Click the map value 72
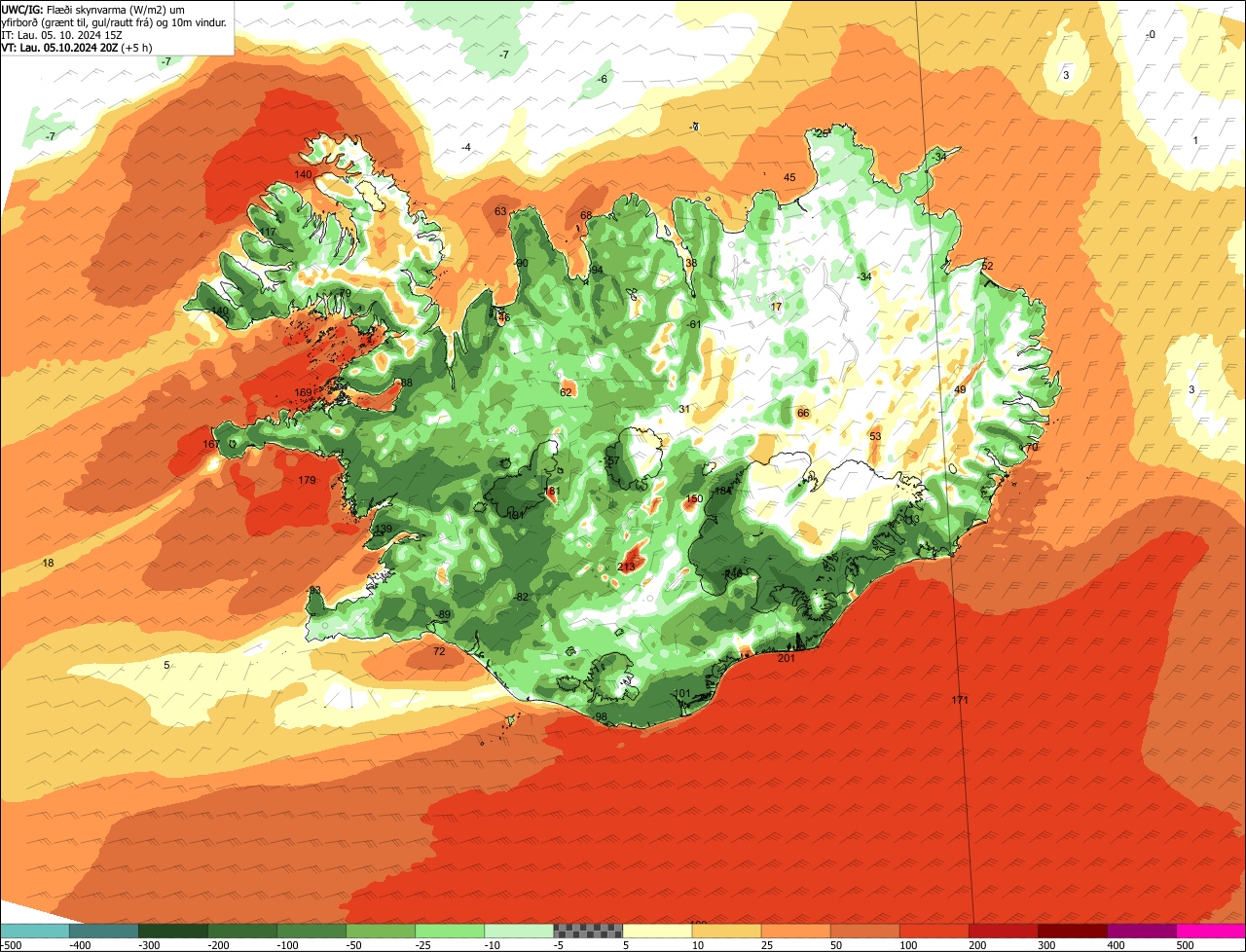 [439, 651]
